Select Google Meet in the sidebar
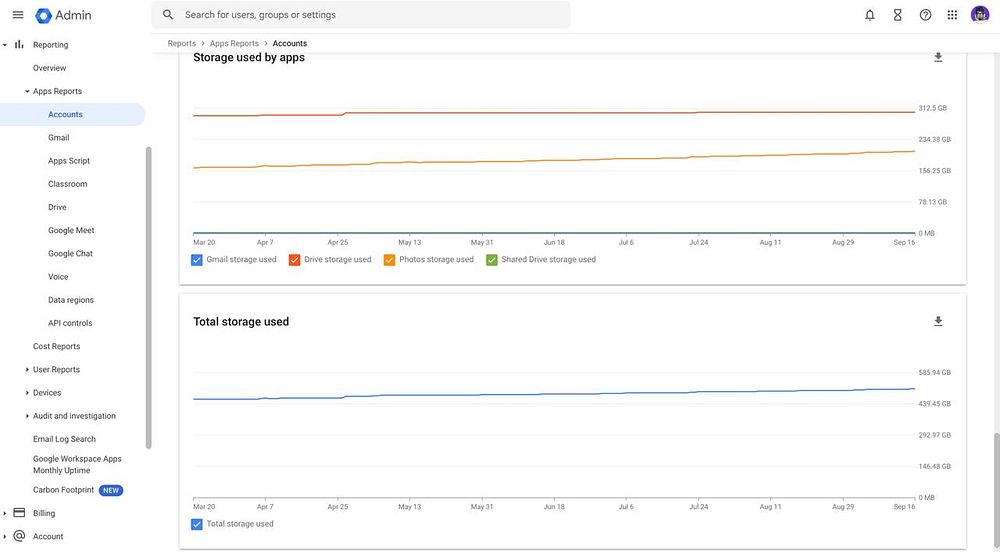 click(71, 231)
